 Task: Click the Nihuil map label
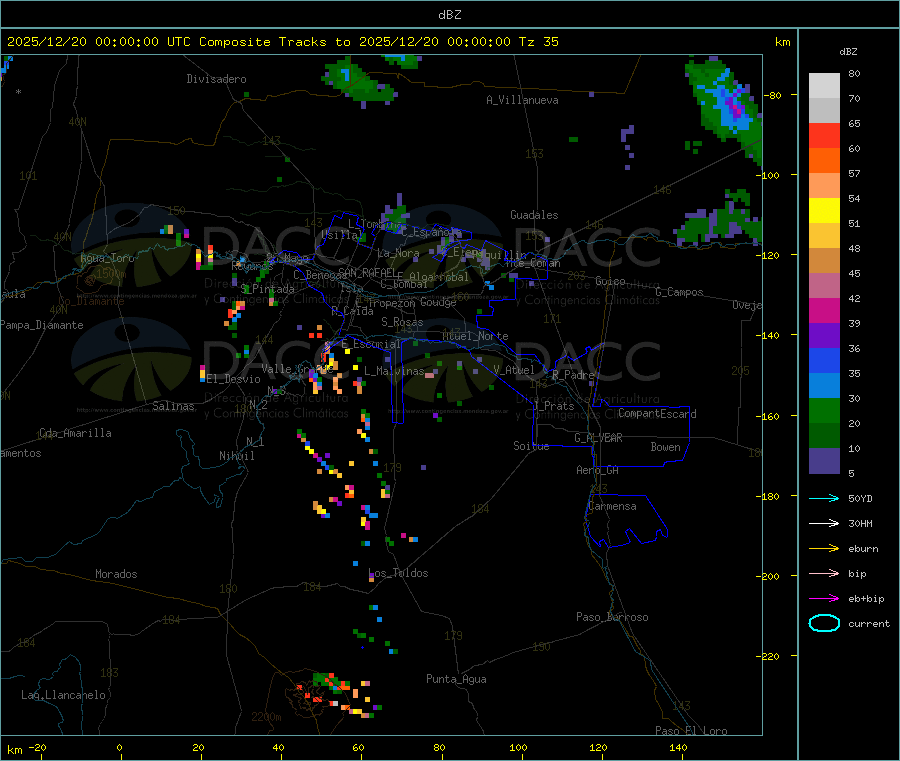(237, 456)
